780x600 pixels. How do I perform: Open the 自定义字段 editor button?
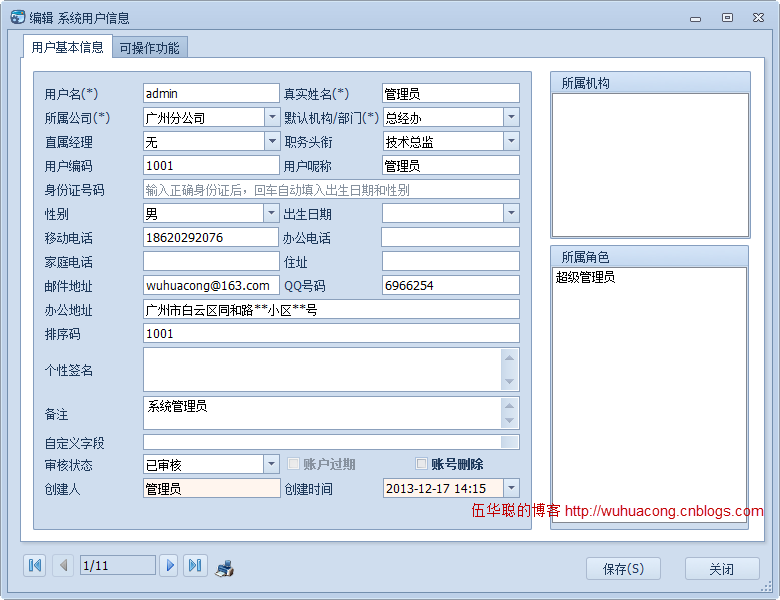coord(509,442)
